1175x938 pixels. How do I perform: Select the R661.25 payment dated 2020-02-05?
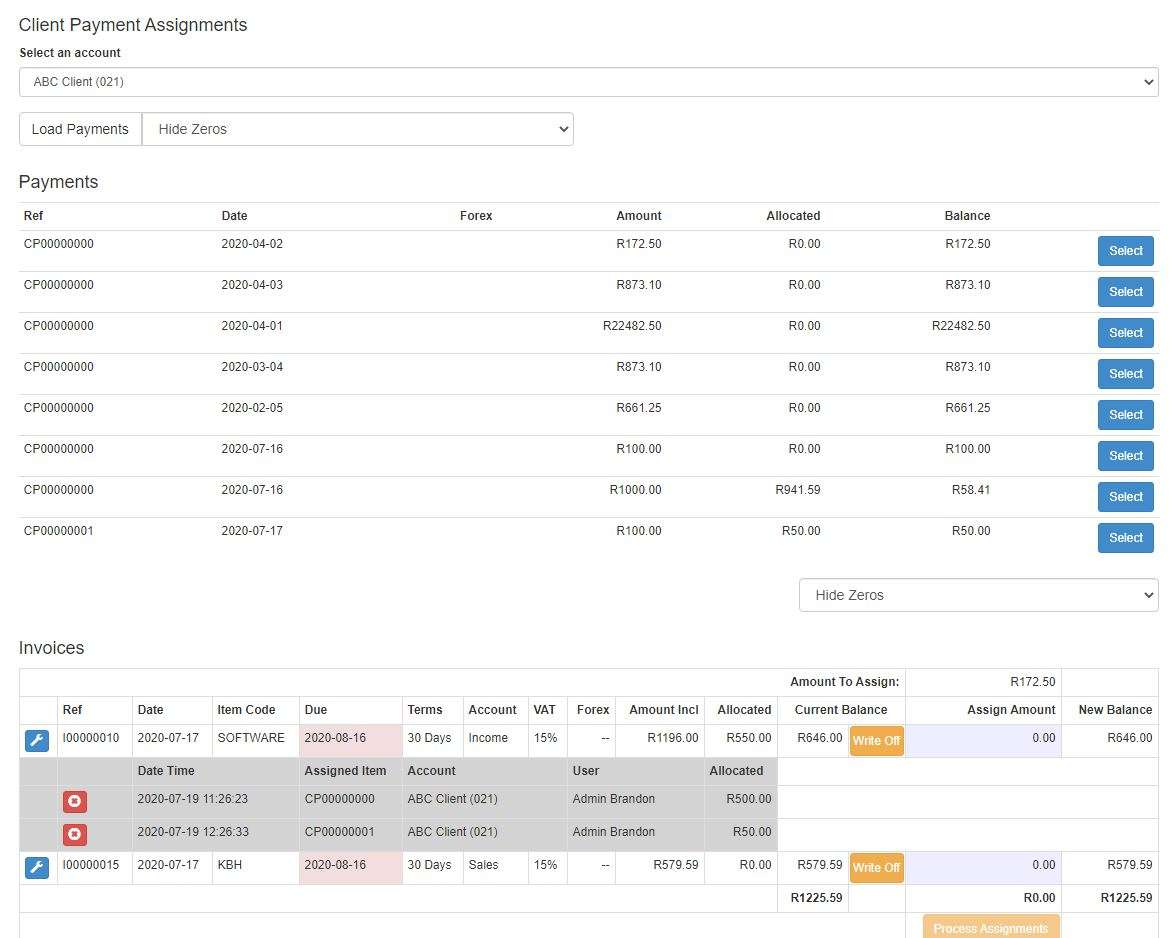click(1125, 415)
